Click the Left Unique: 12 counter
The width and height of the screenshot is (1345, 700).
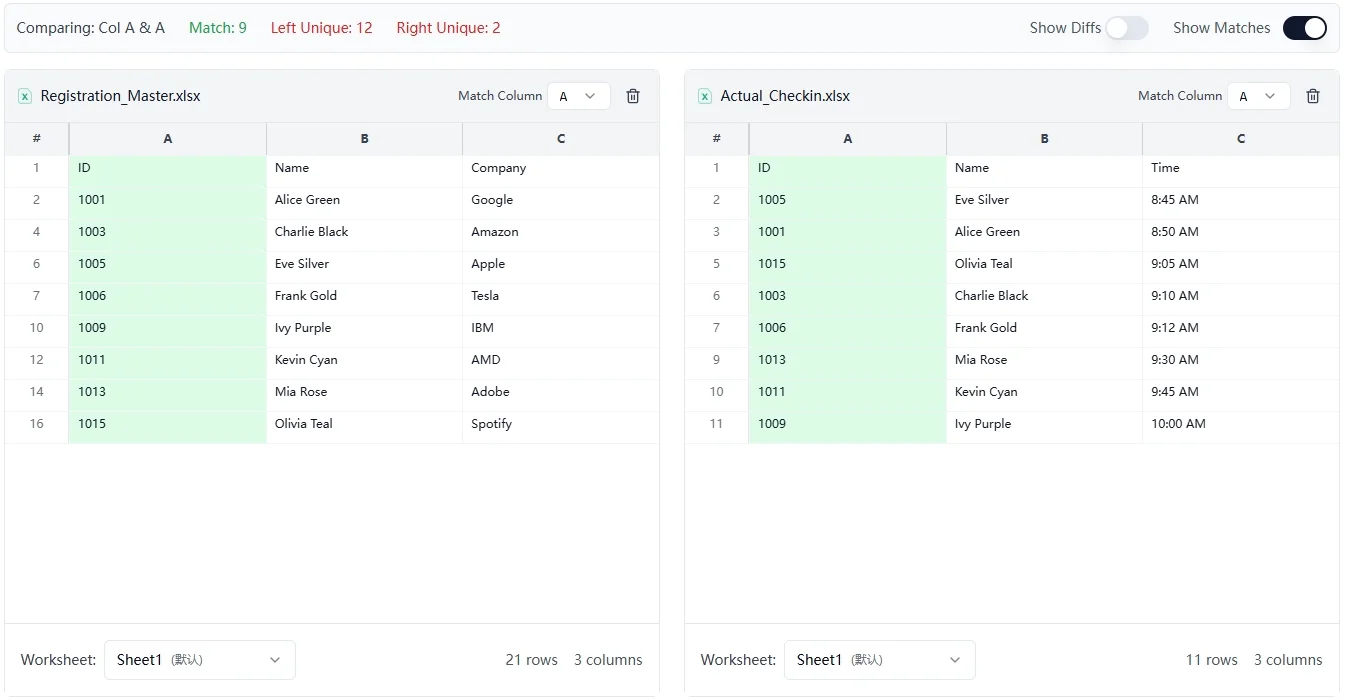point(321,27)
